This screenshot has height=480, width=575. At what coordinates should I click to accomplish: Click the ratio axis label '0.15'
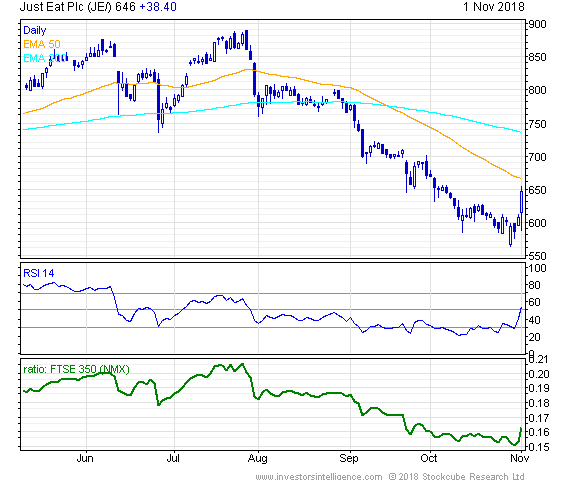click(x=539, y=447)
